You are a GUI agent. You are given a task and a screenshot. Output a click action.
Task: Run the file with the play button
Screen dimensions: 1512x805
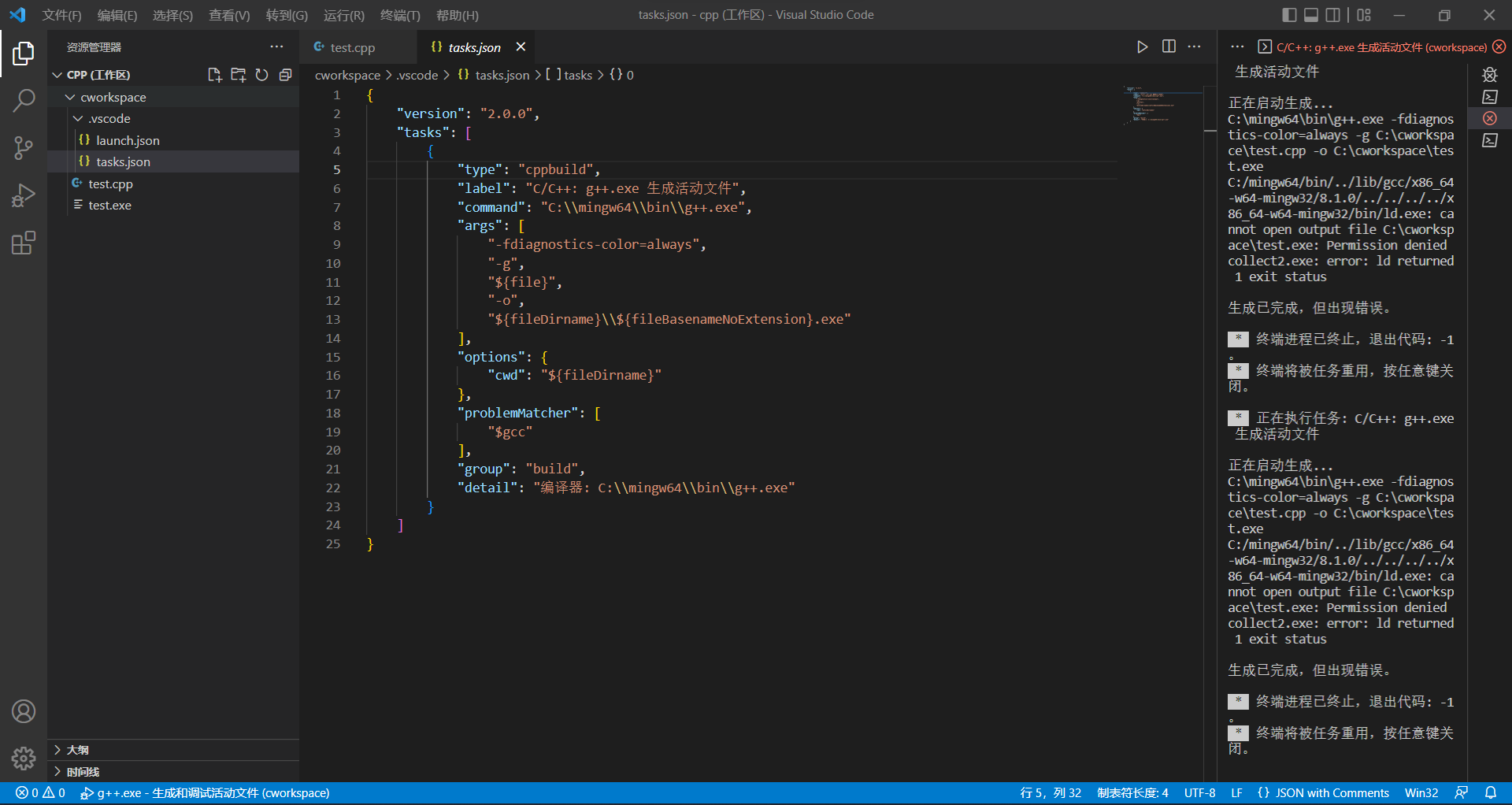pyautogui.click(x=1142, y=47)
